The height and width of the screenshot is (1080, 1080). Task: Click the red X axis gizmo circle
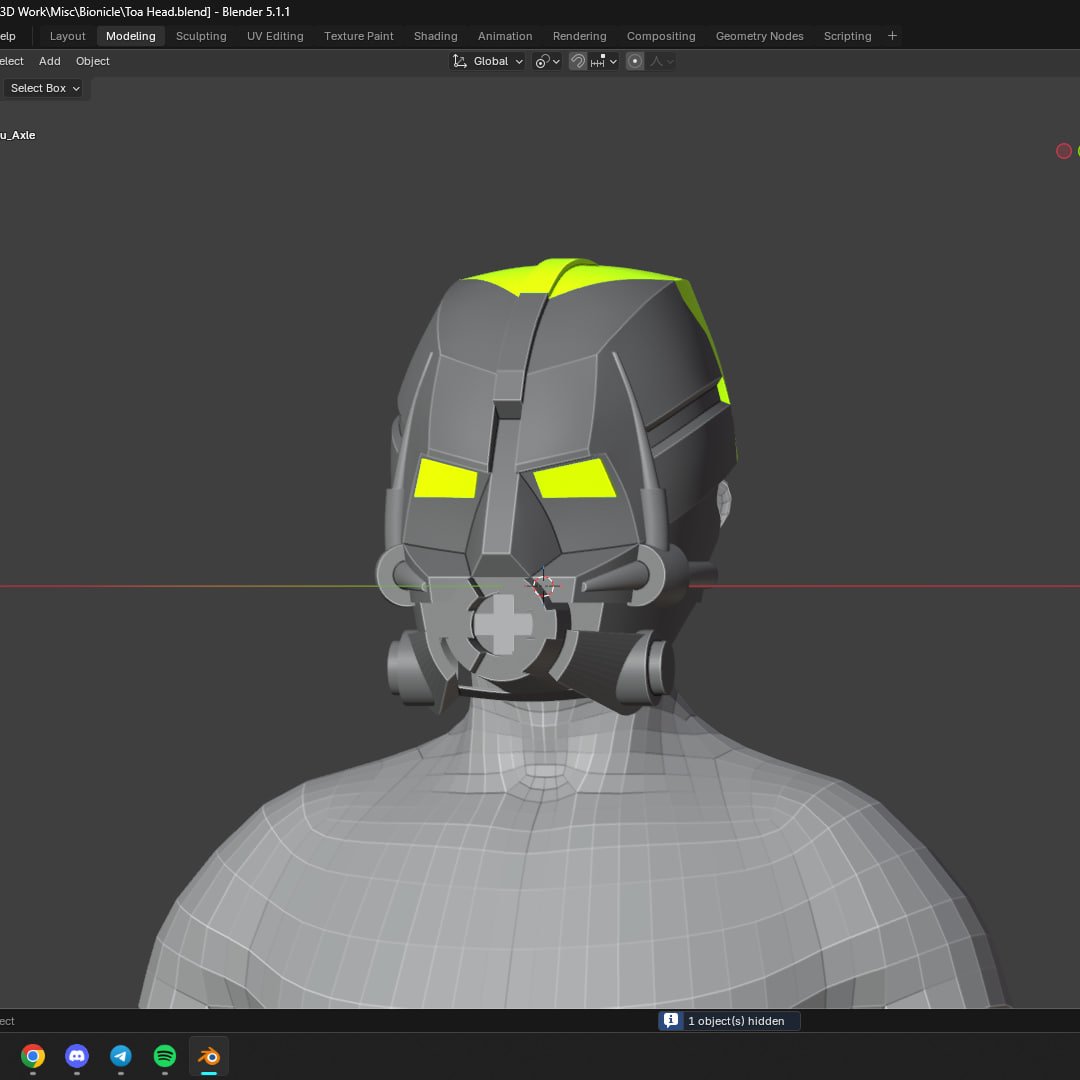(x=1063, y=151)
